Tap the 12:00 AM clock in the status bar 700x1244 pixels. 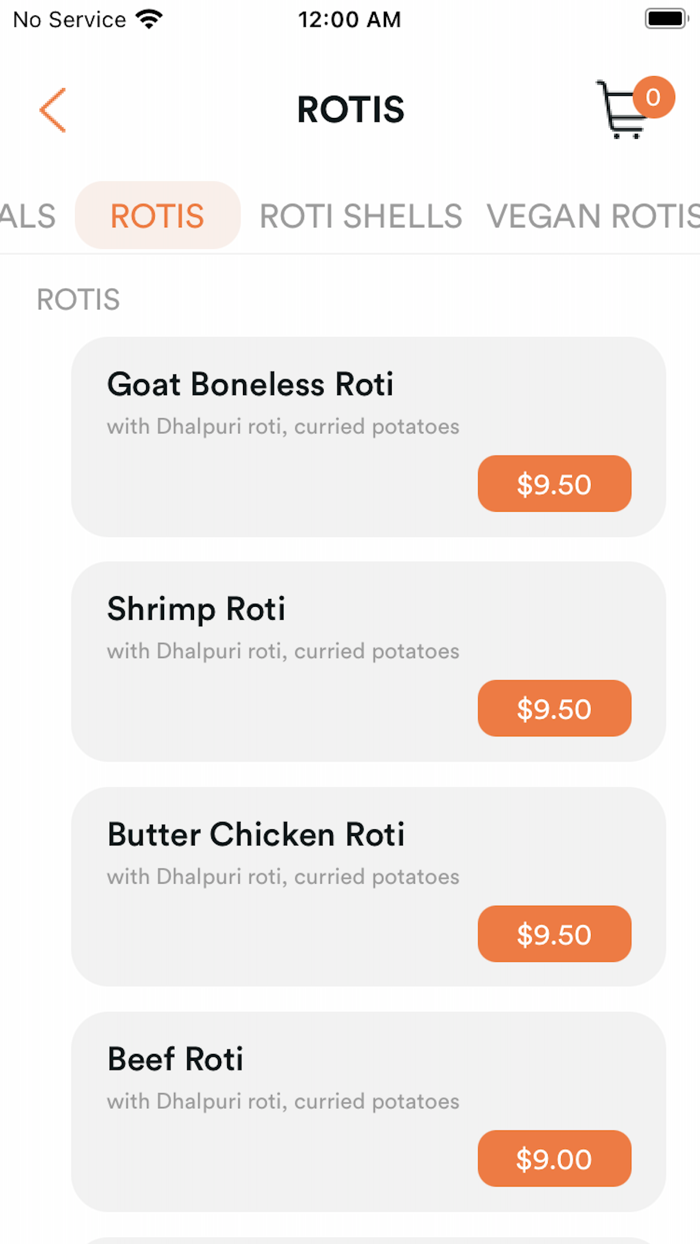click(x=350, y=19)
